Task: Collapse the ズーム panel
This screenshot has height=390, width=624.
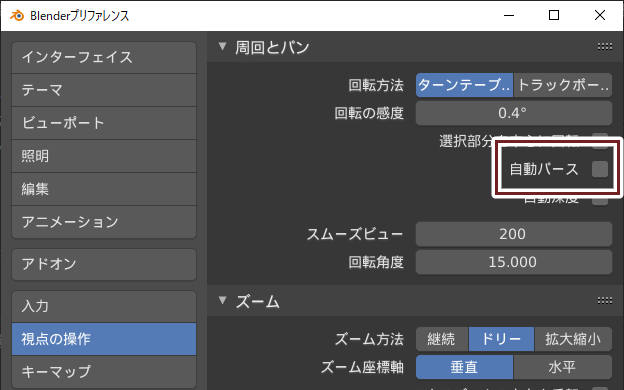Action: pos(222,300)
